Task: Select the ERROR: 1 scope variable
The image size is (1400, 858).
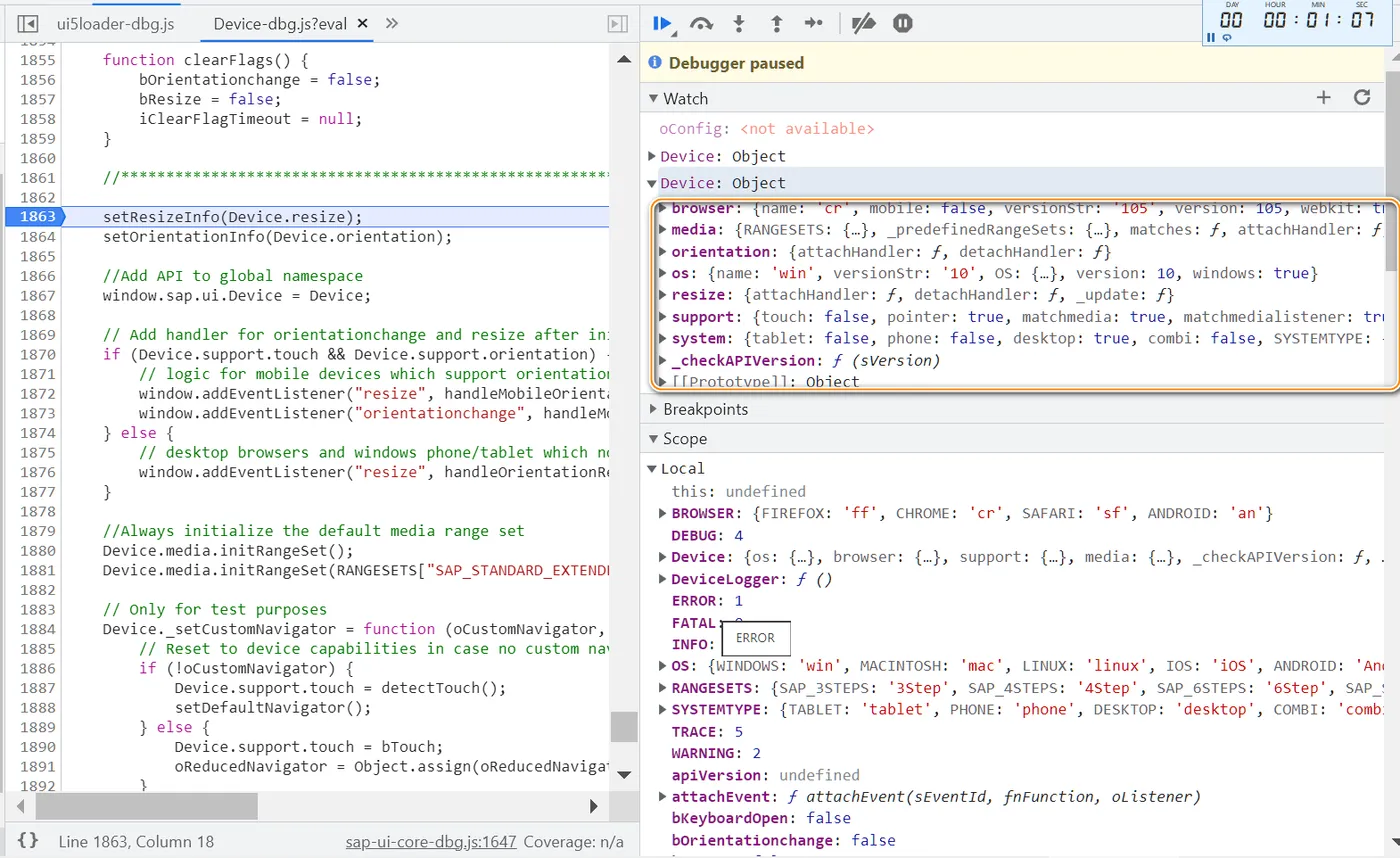Action: click(707, 601)
